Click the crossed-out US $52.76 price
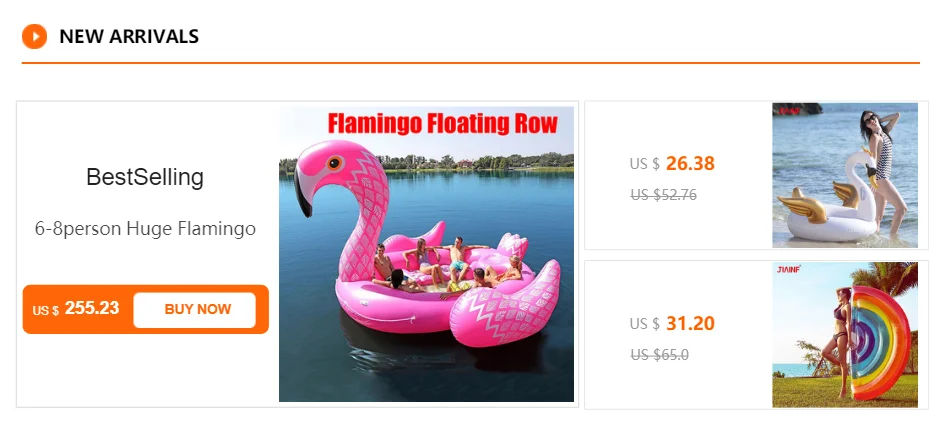 click(x=663, y=195)
